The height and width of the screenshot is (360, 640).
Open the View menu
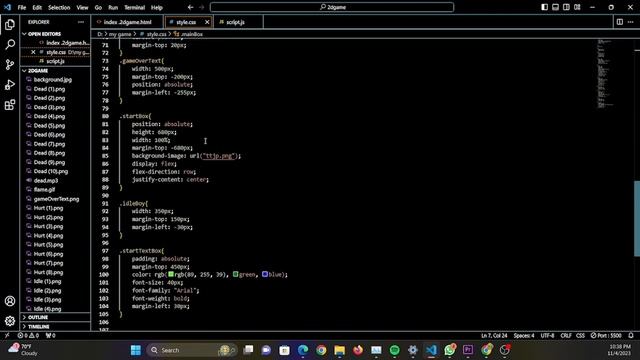(82, 7)
